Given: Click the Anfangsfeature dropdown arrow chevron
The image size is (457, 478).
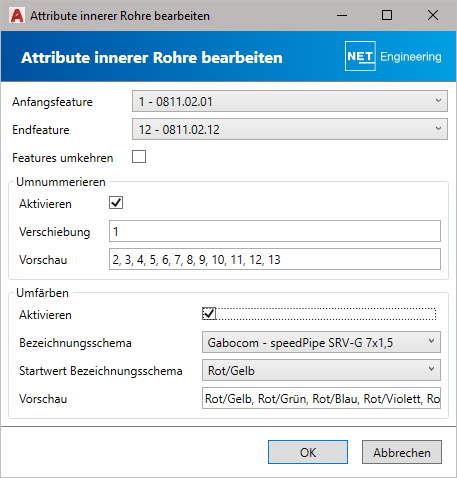Looking at the screenshot, I should [x=438, y=100].
